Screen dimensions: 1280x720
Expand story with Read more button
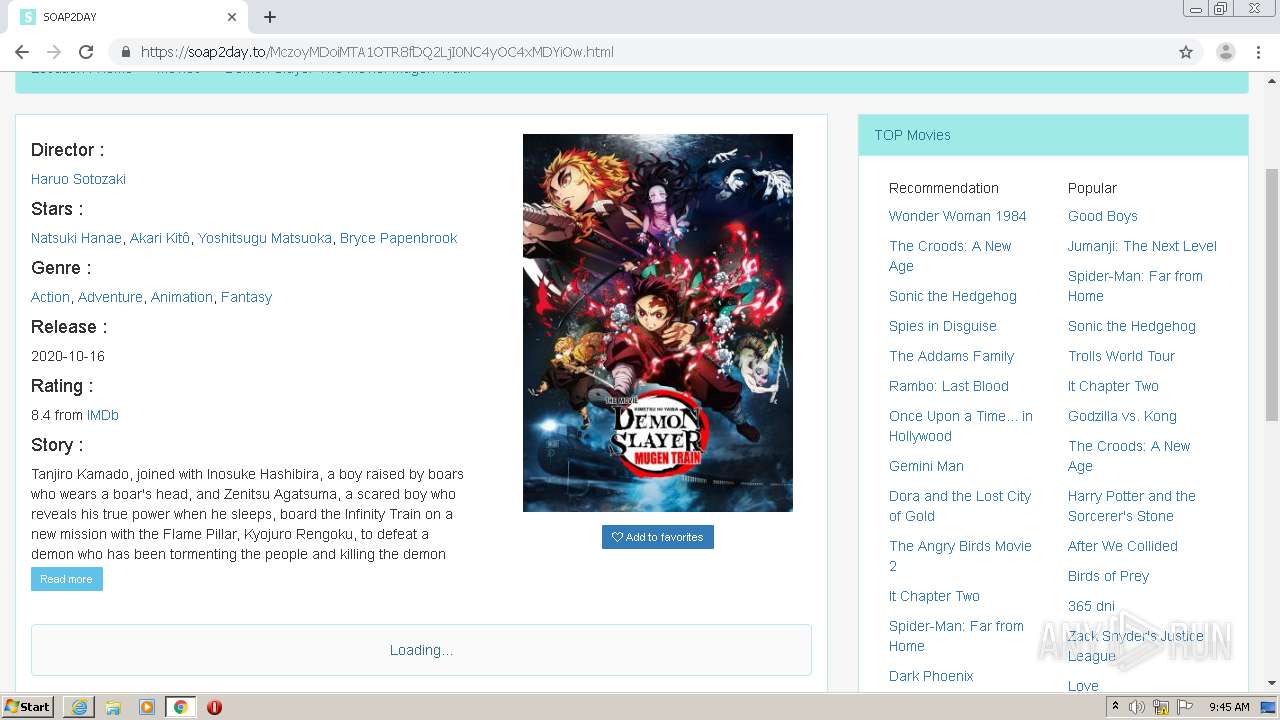(66, 579)
